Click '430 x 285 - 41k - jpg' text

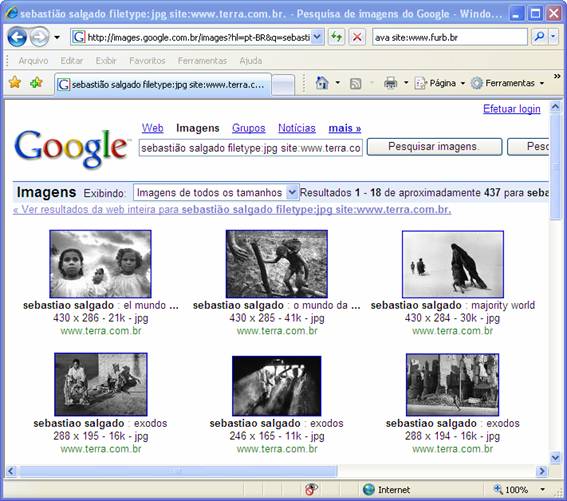tap(277, 318)
